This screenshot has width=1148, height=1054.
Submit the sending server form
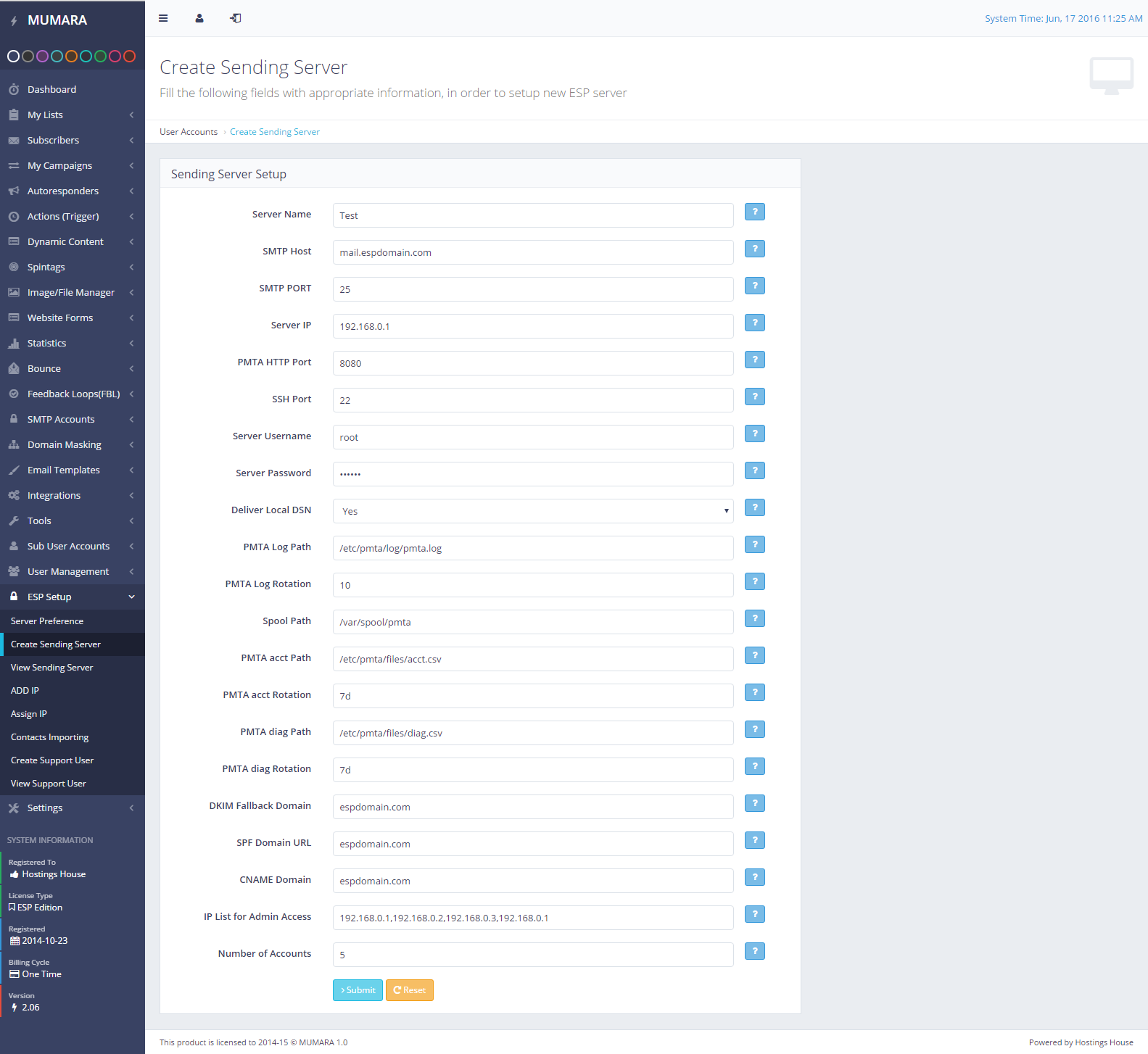tap(358, 990)
